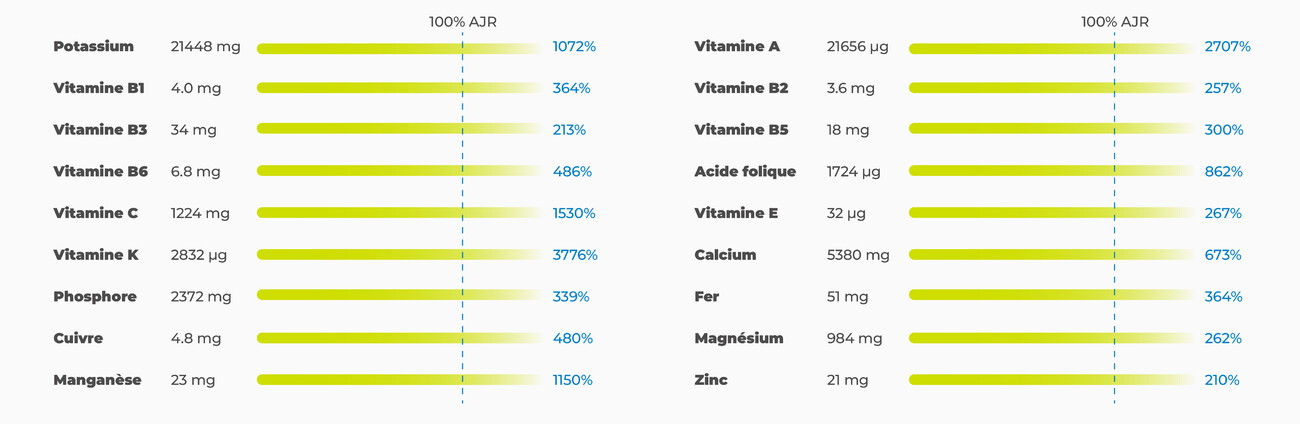The height and width of the screenshot is (424, 1300).
Task: Select the Phosphore label
Action: click(96, 297)
